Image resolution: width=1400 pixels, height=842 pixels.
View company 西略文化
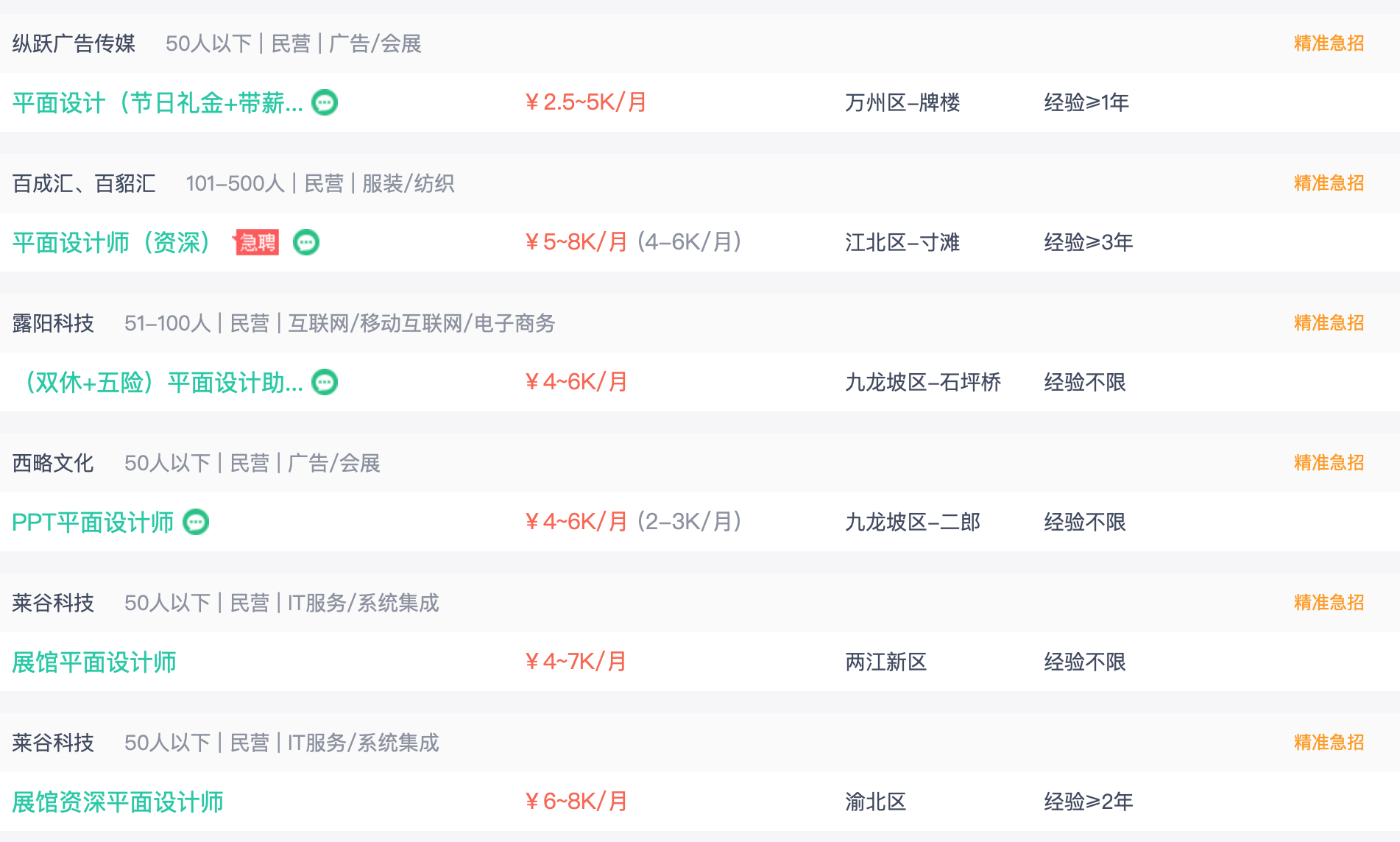(53, 463)
